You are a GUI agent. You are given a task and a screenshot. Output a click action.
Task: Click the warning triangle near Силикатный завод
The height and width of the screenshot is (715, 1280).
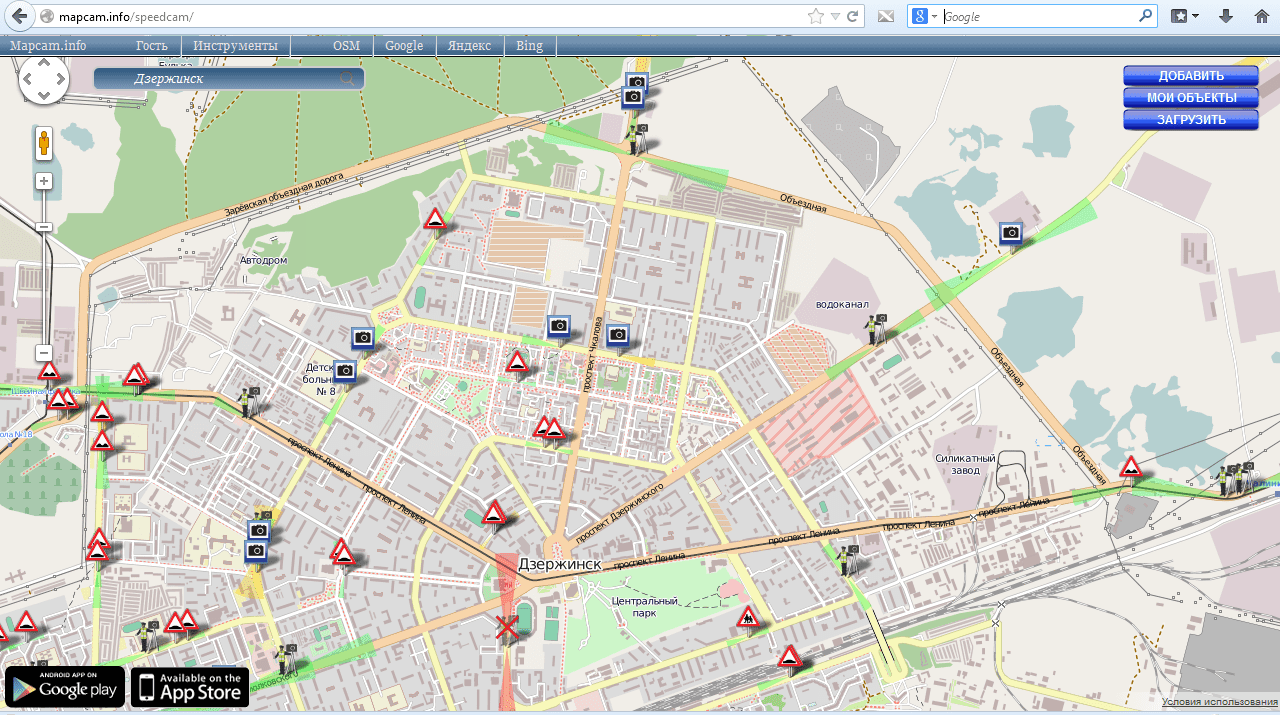click(x=1131, y=467)
